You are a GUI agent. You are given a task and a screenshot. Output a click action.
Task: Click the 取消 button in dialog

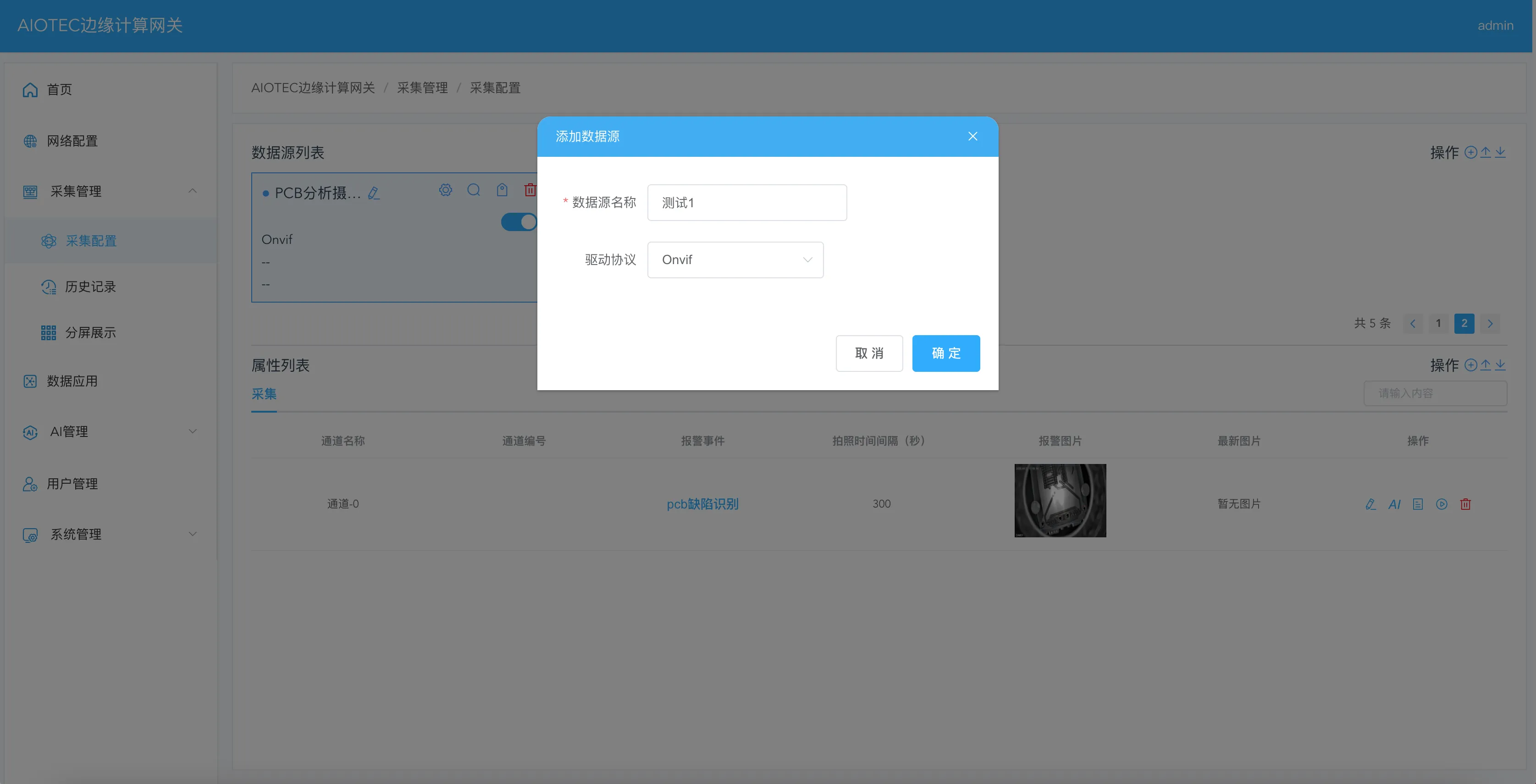(869, 353)
